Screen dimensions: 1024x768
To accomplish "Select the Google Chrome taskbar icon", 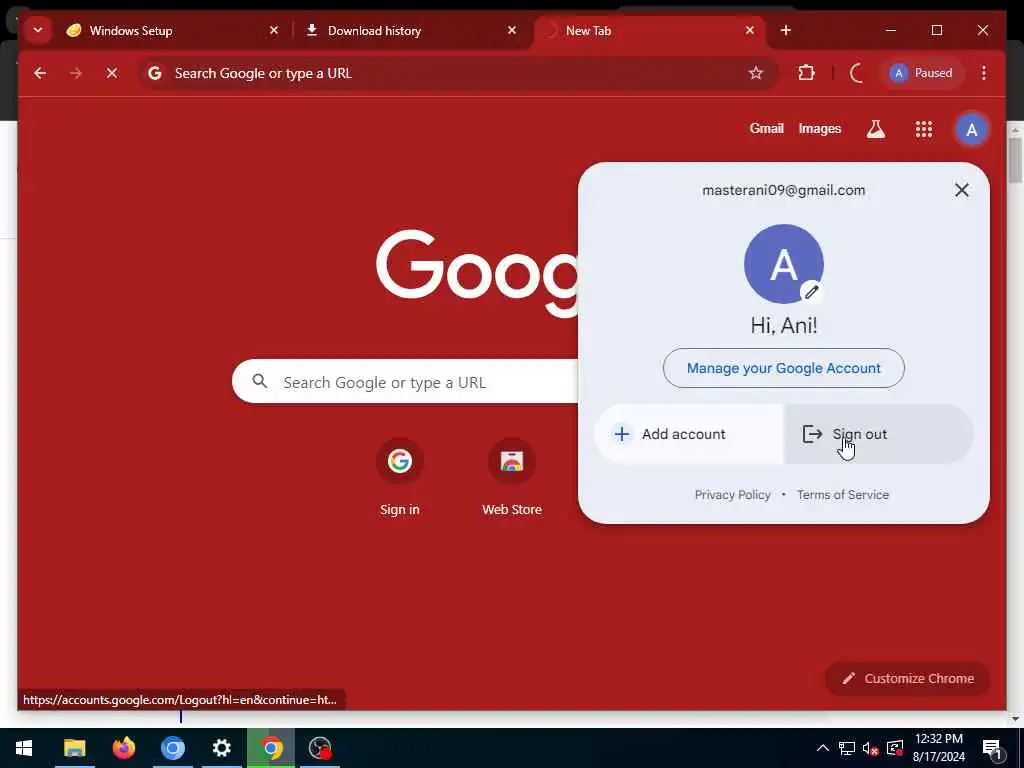I will 271,748.
